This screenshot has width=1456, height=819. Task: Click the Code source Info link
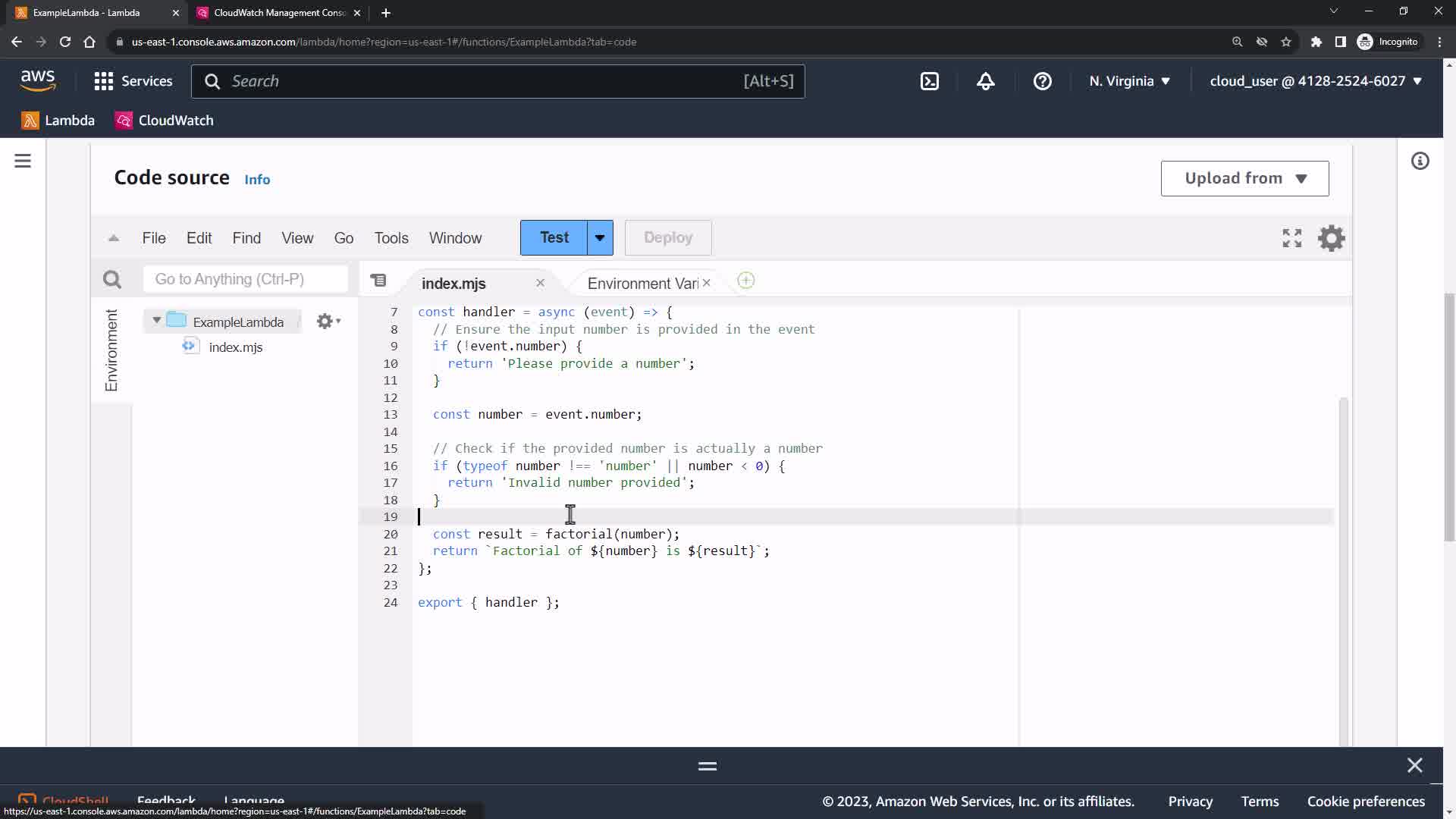coord(257,180)
